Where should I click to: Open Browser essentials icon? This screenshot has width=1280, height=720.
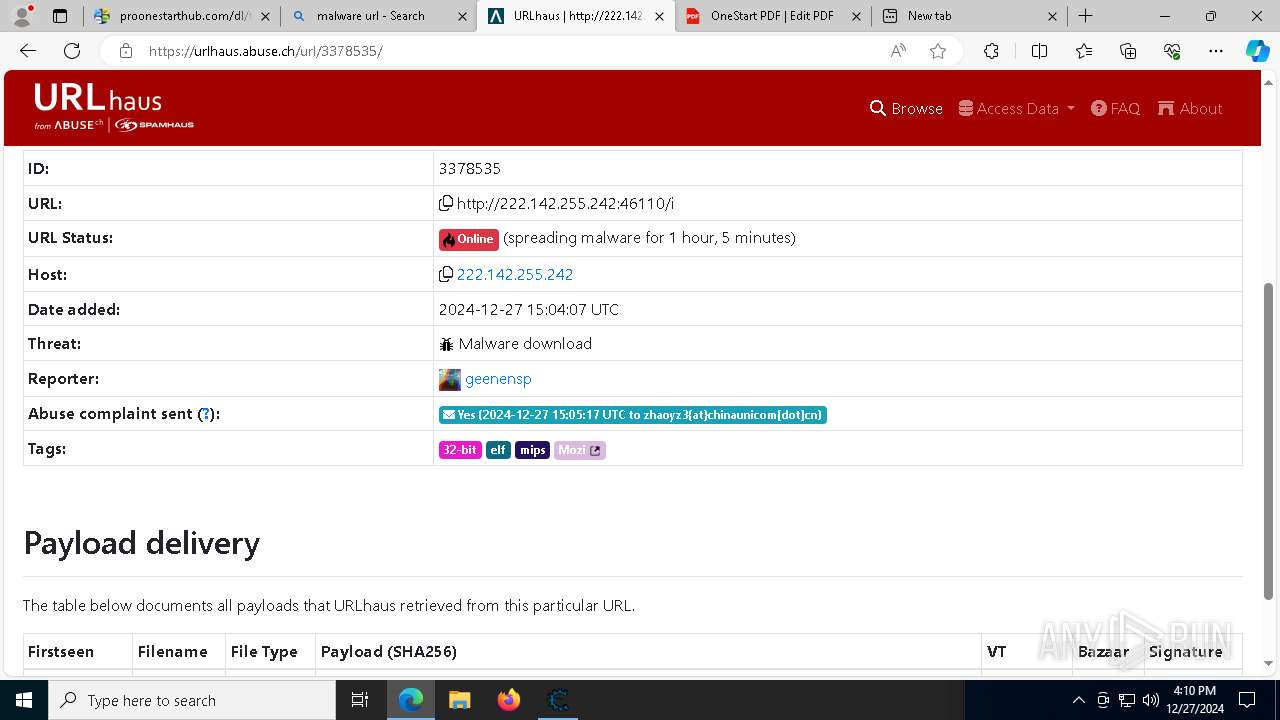pos(1172,51)
